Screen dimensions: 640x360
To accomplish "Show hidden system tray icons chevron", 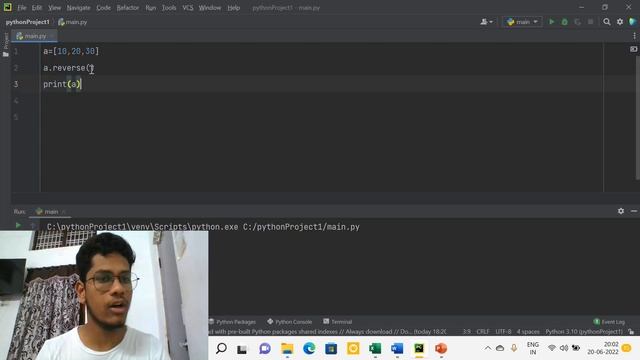I will (488, 348).
